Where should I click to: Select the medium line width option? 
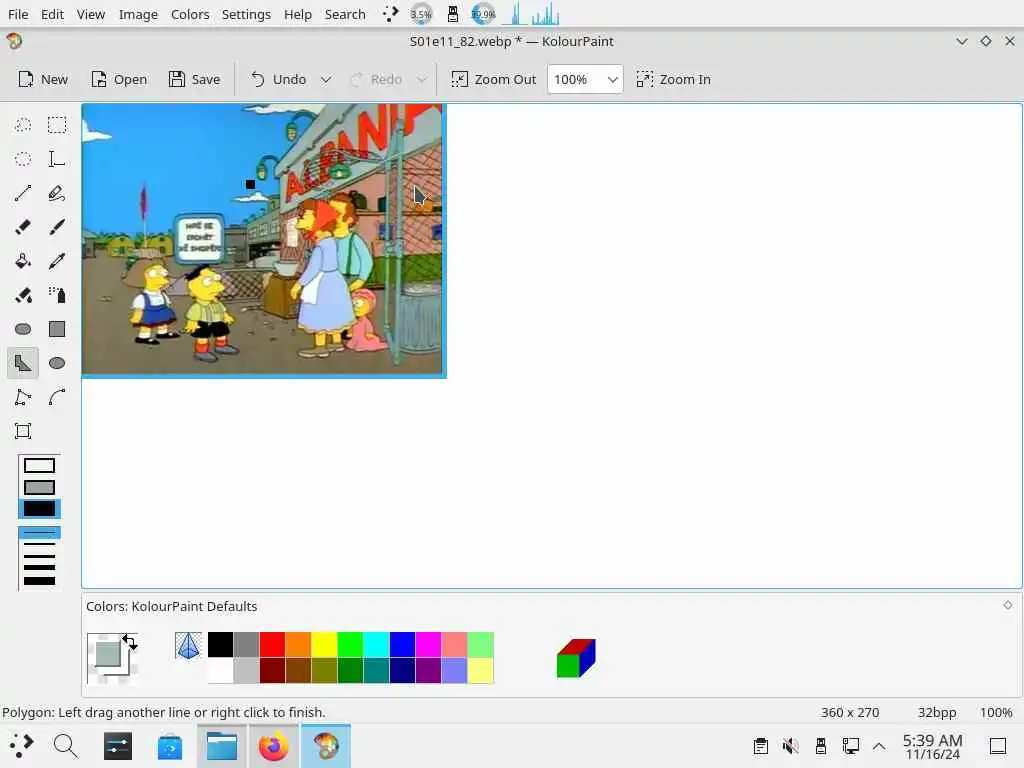[39, 556]
